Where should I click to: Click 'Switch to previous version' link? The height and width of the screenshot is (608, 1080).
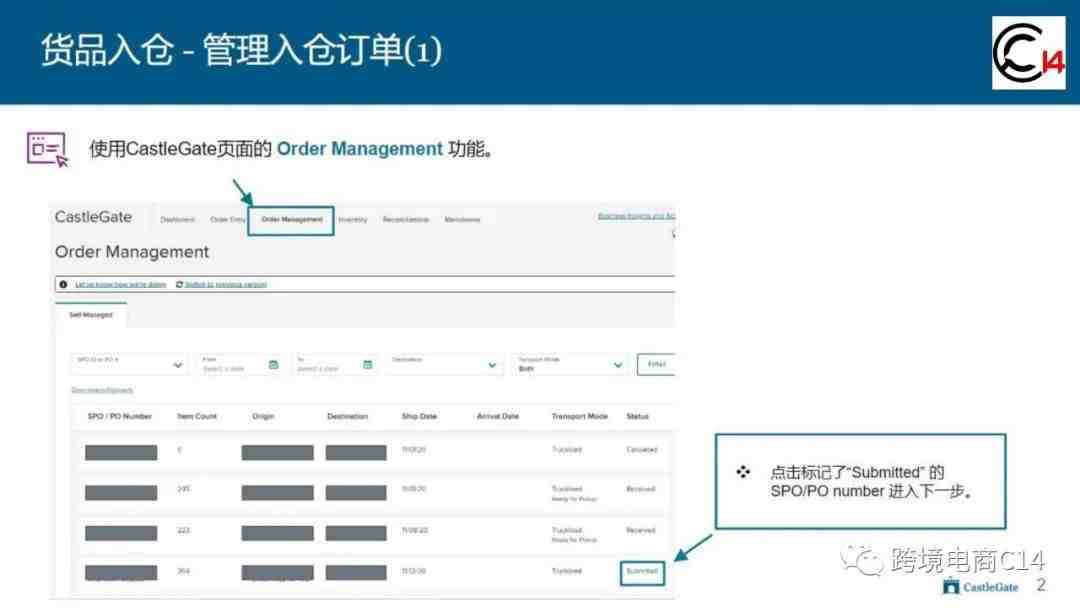pos(226,284)
